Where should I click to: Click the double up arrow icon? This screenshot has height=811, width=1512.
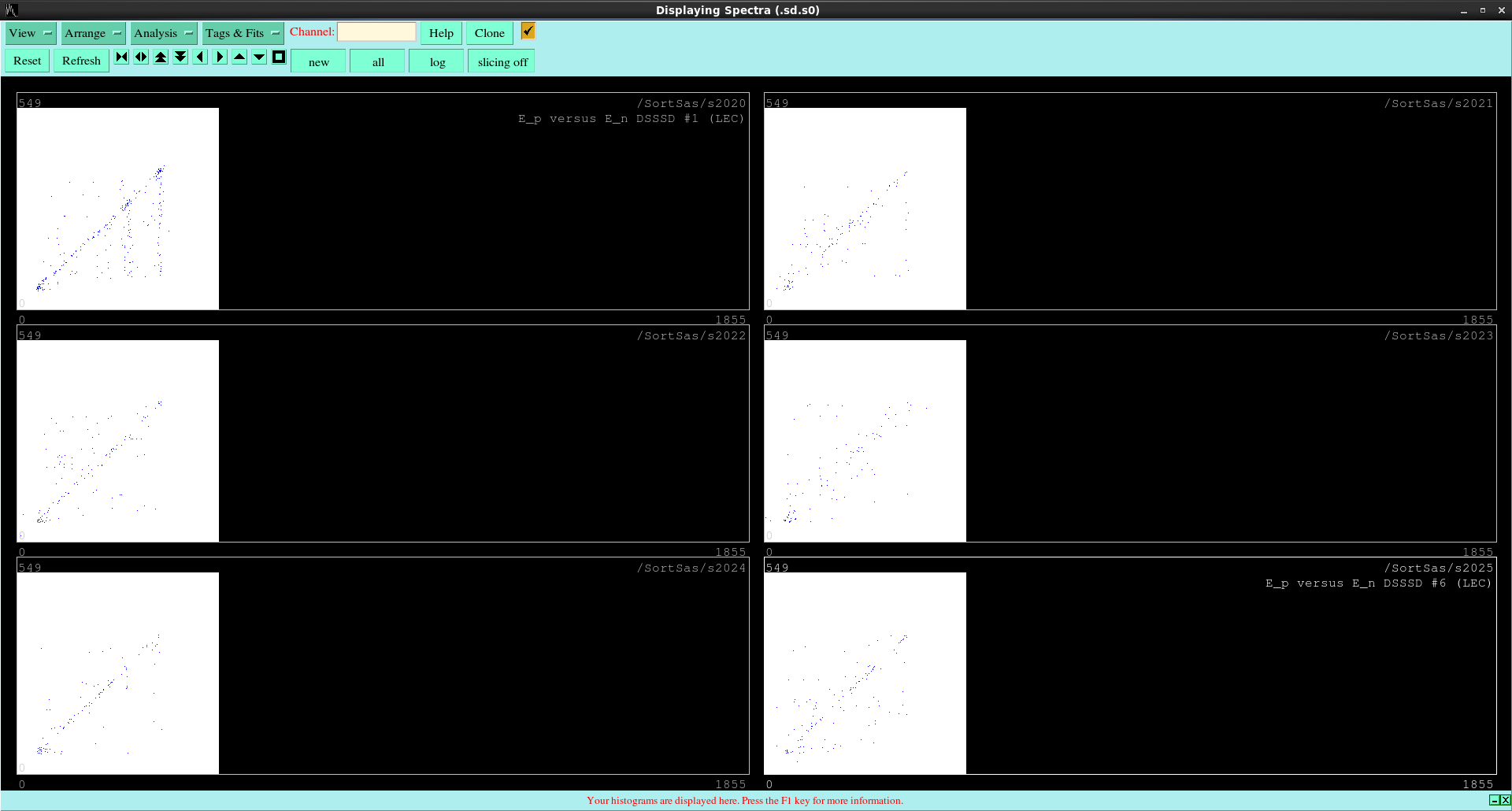161,57
